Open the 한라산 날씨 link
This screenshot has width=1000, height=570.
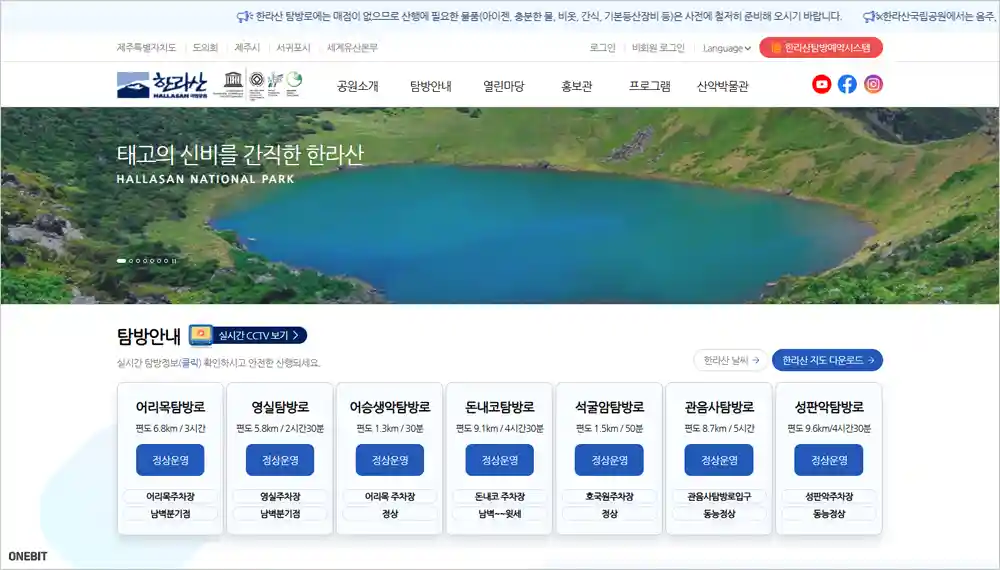click(731, 360)
